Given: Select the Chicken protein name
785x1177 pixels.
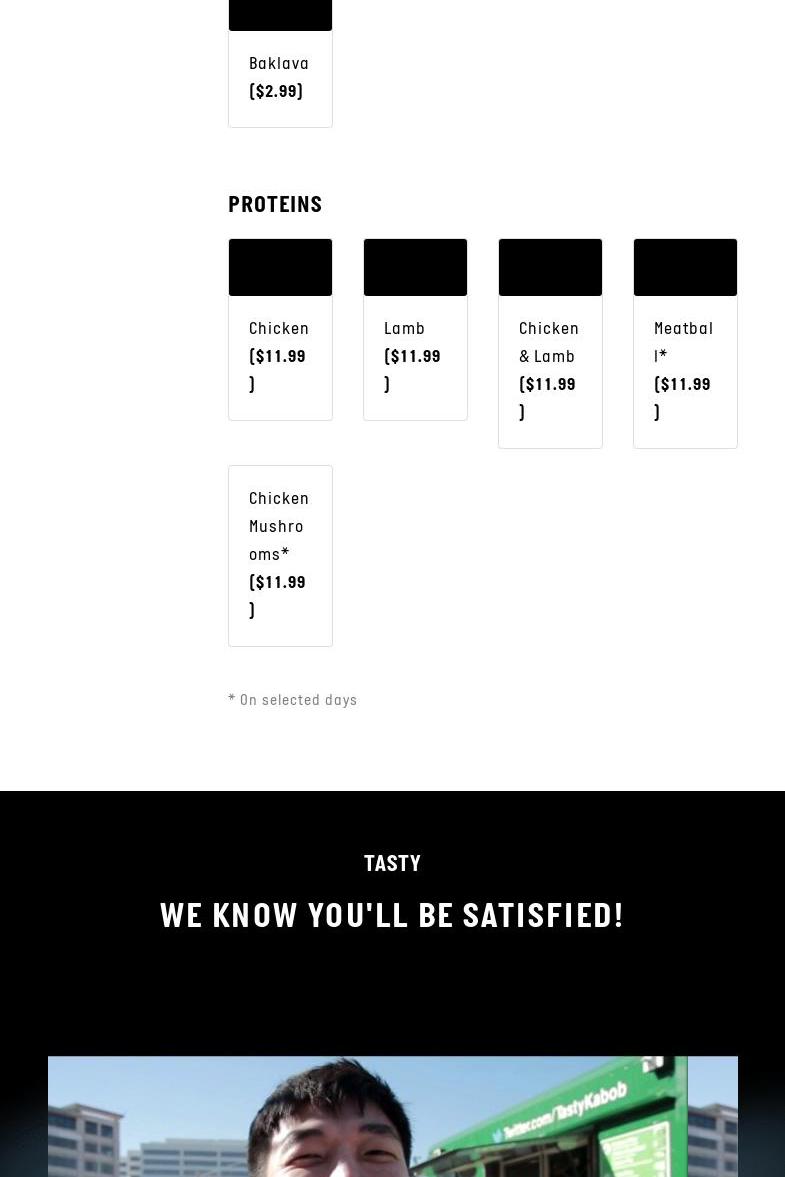Looking at the screenshot, I should [278, 329].
